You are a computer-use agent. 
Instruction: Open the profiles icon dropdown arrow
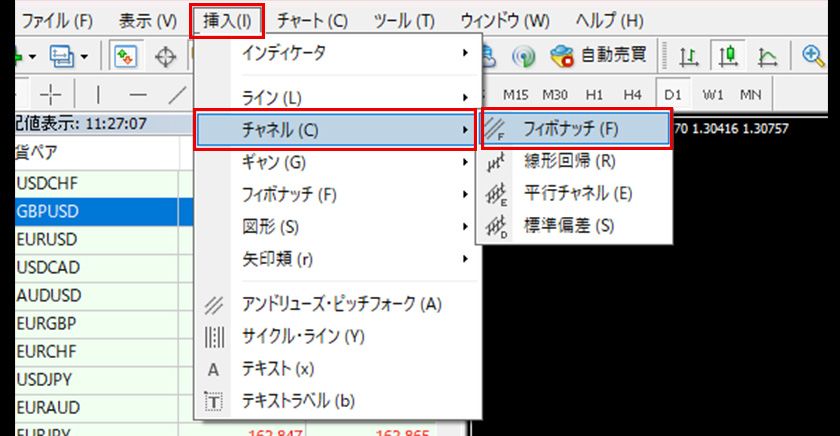(84, 56)
